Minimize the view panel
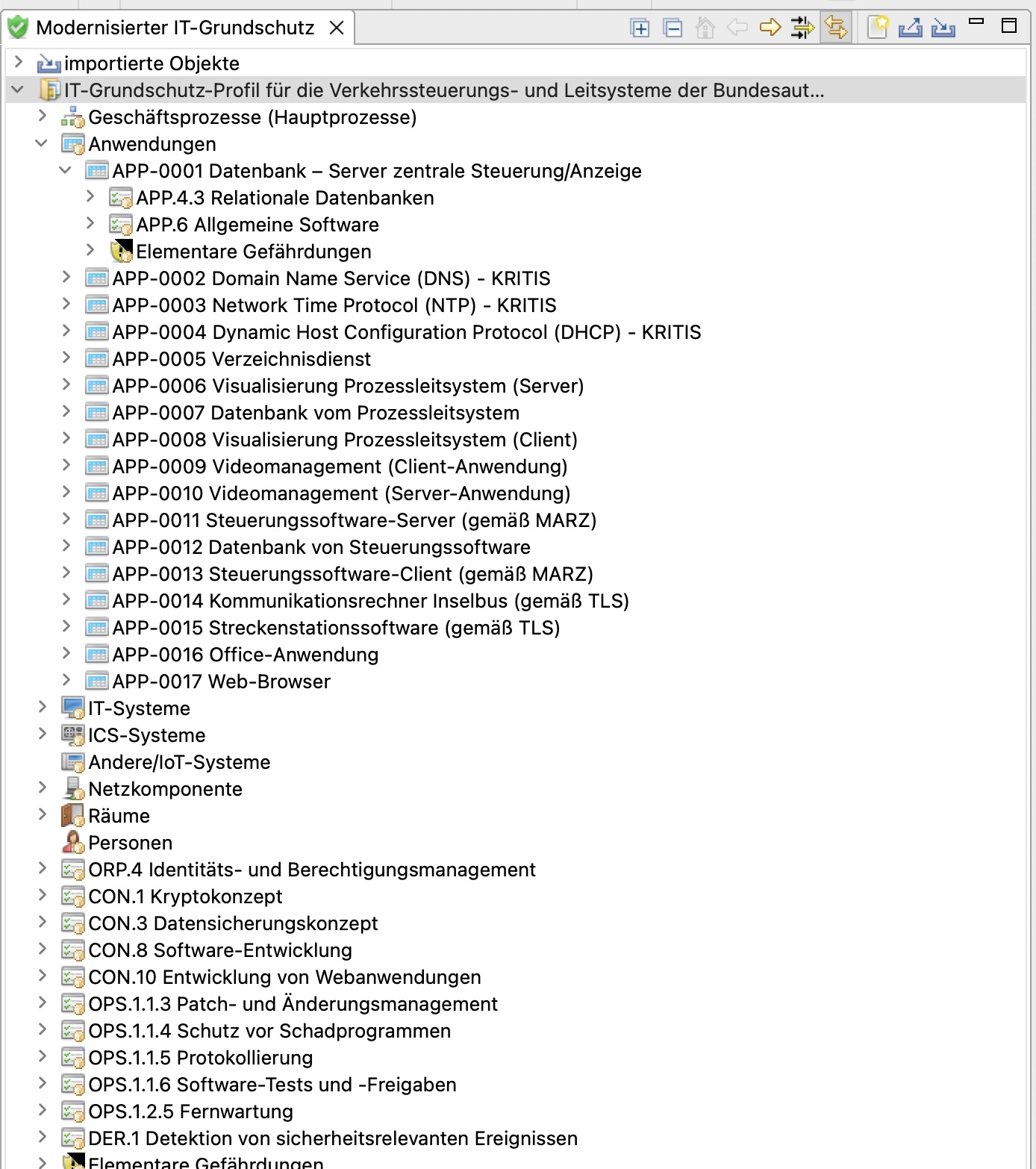This screenshot has height=1169, width=1036. point(976,22)
